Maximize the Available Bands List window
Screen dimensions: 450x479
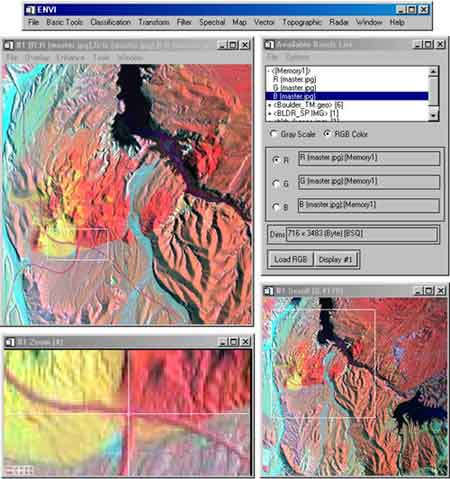point(429,44)
